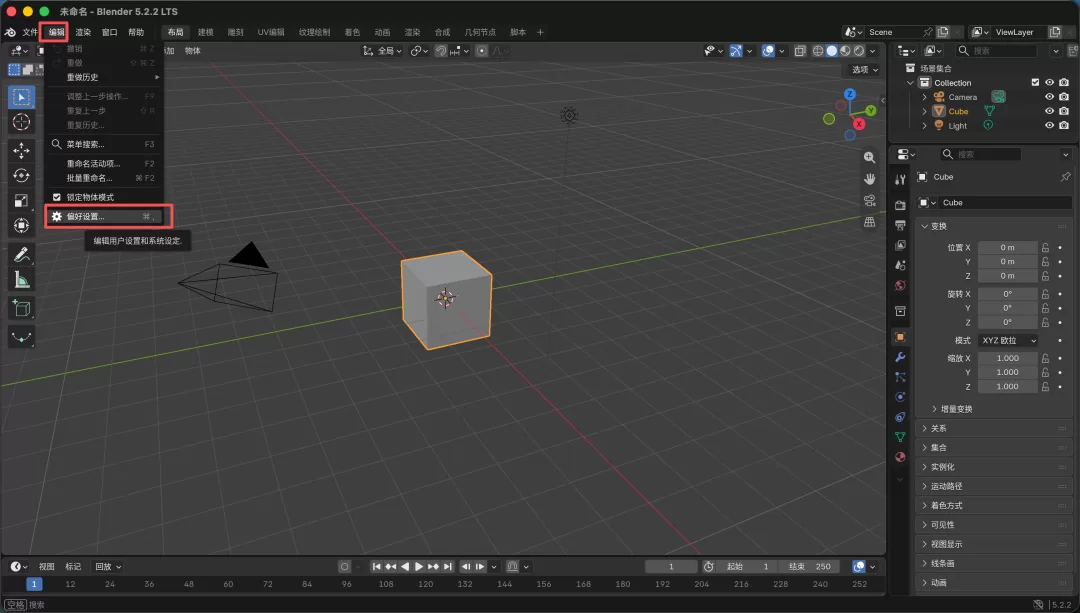Switch to the UV编辑 workspace tab
This screenshot has width=1080, height=613.
tap(271, 32)
